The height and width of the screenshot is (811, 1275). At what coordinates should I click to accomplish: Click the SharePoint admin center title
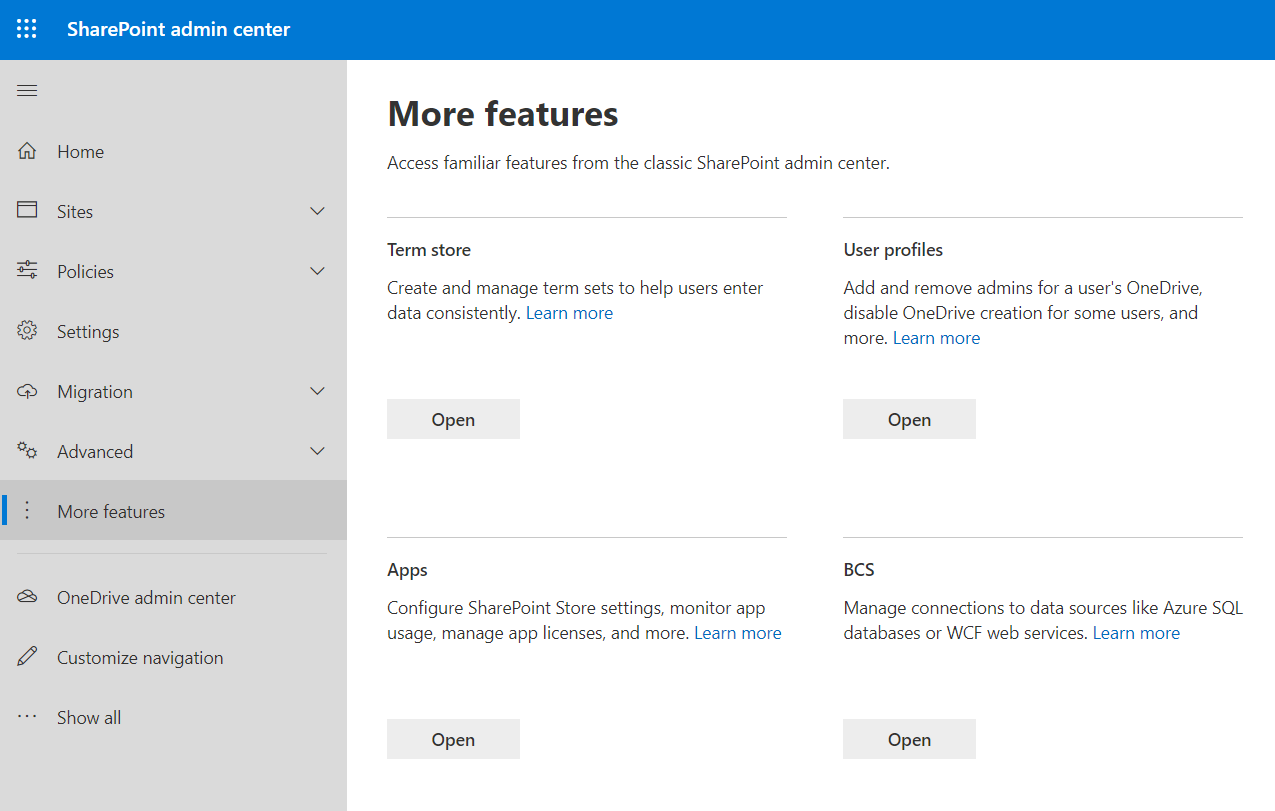pyautogui.click(x=178, y=29)
